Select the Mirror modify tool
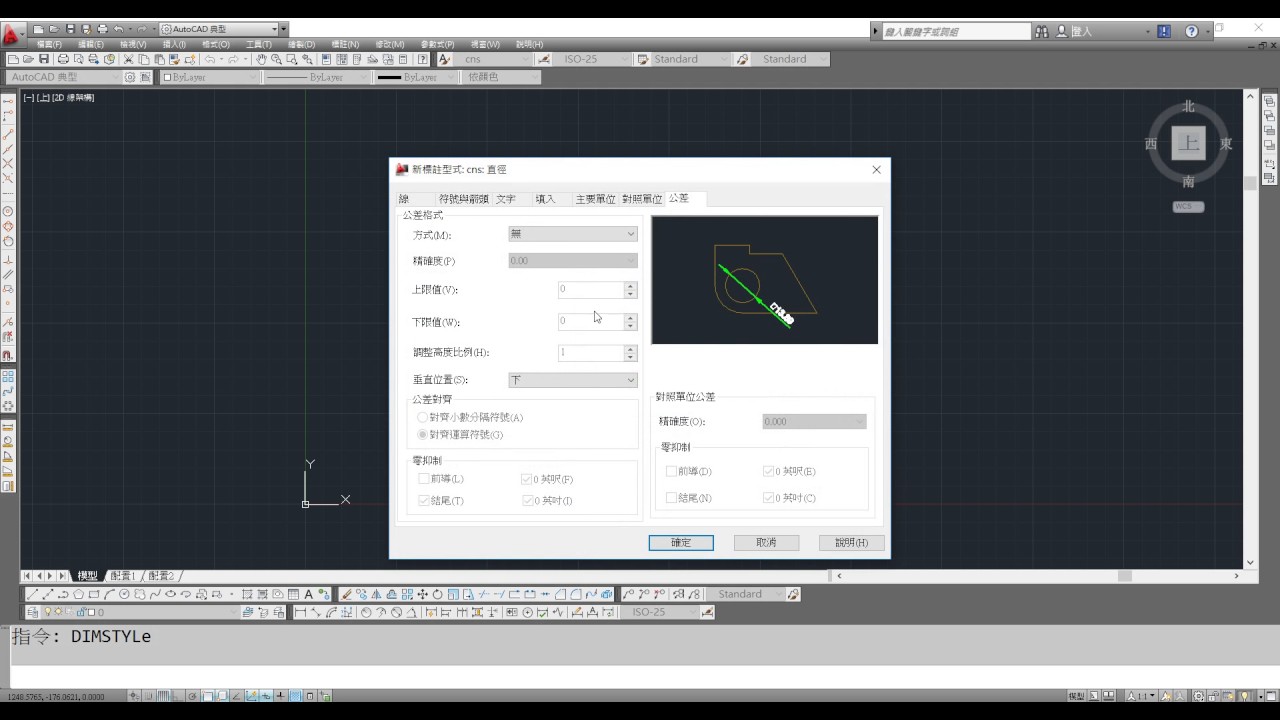The width and height of the screenshot is (1280, 720). 377,594
